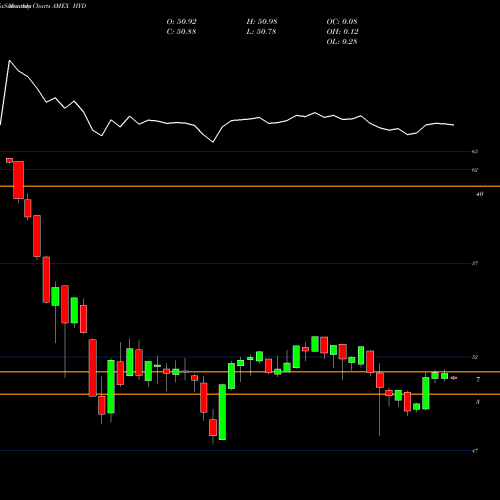Click the price axis label "47"
This screenshot has height=500, width=500.
pos(475,451)
